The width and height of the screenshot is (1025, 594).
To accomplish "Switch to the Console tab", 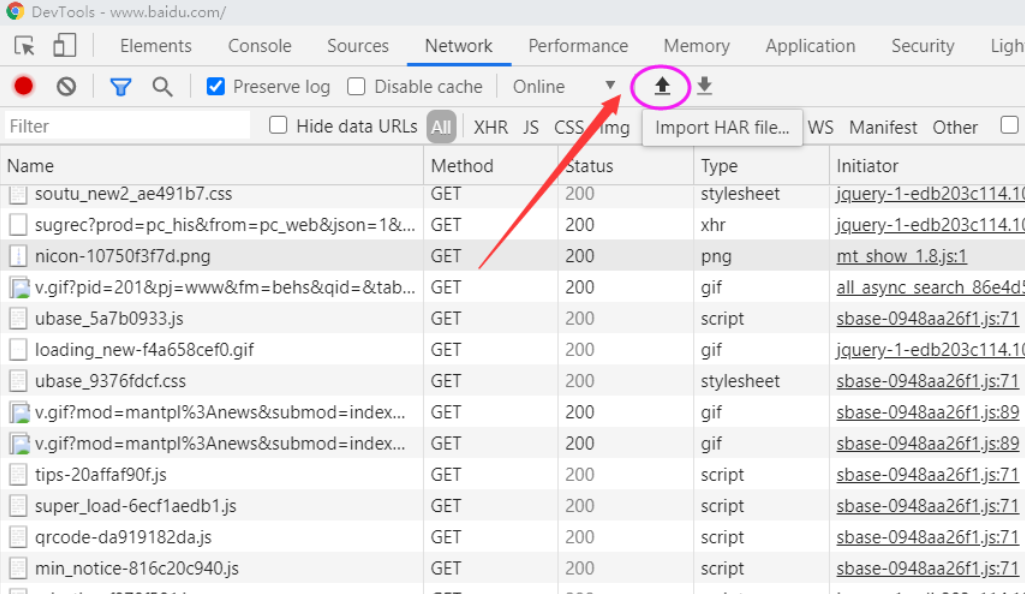I will 259,46.
